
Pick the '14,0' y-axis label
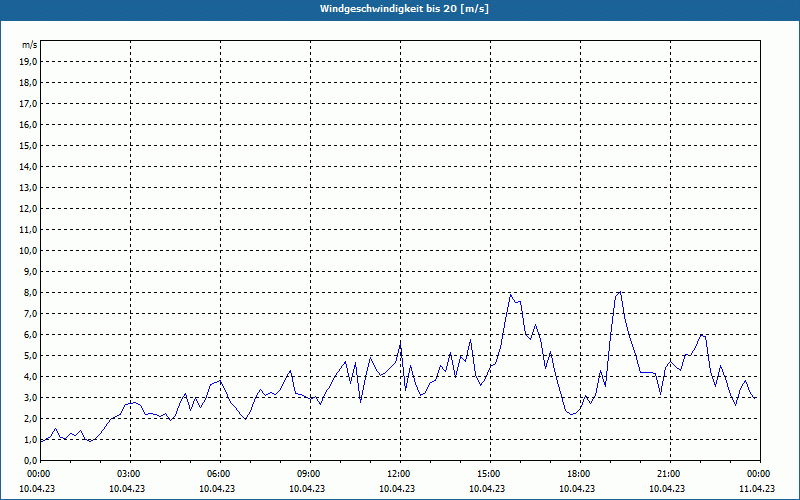click(x=29, y=166)
